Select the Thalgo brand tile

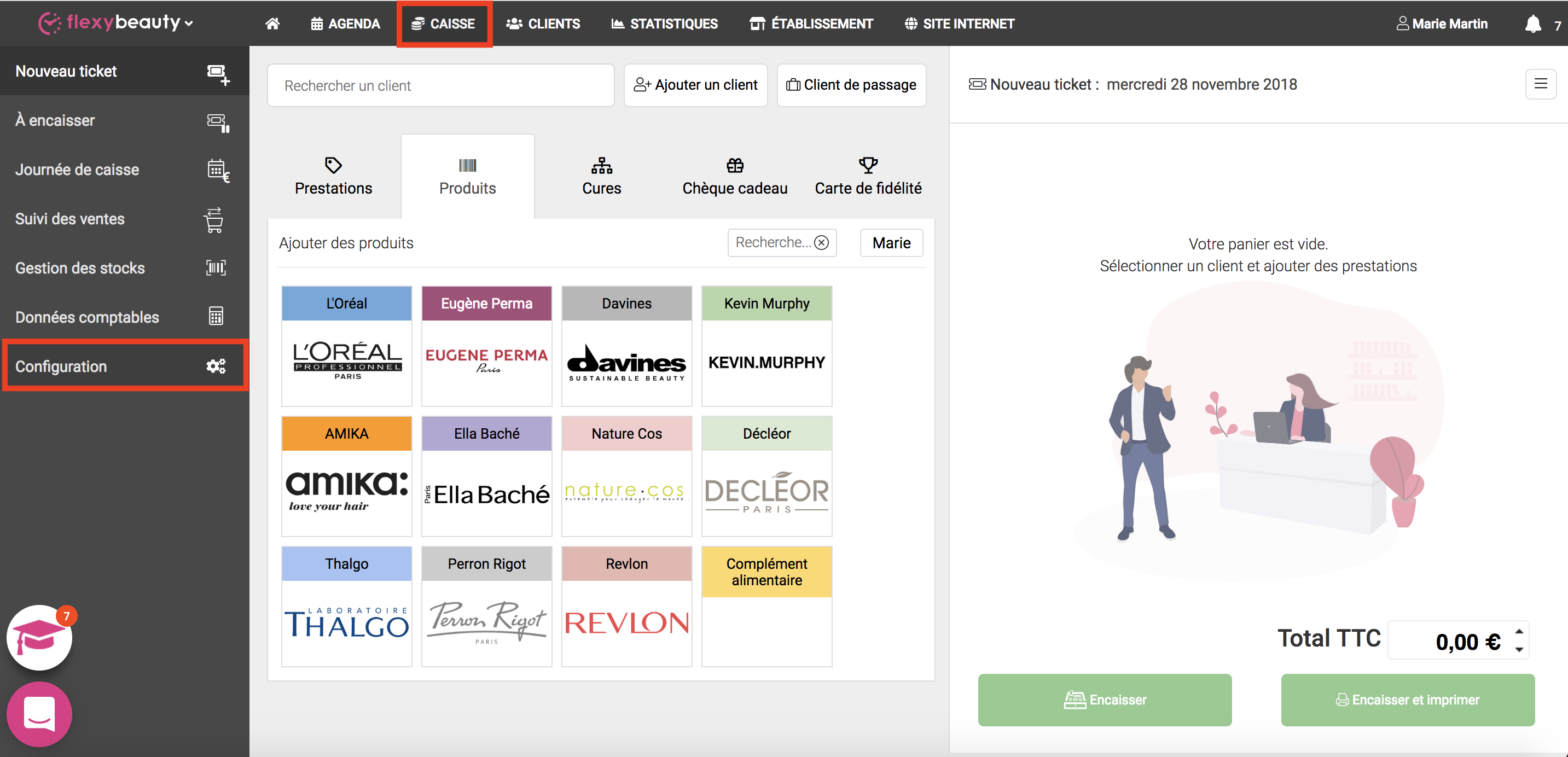[346, 606]
